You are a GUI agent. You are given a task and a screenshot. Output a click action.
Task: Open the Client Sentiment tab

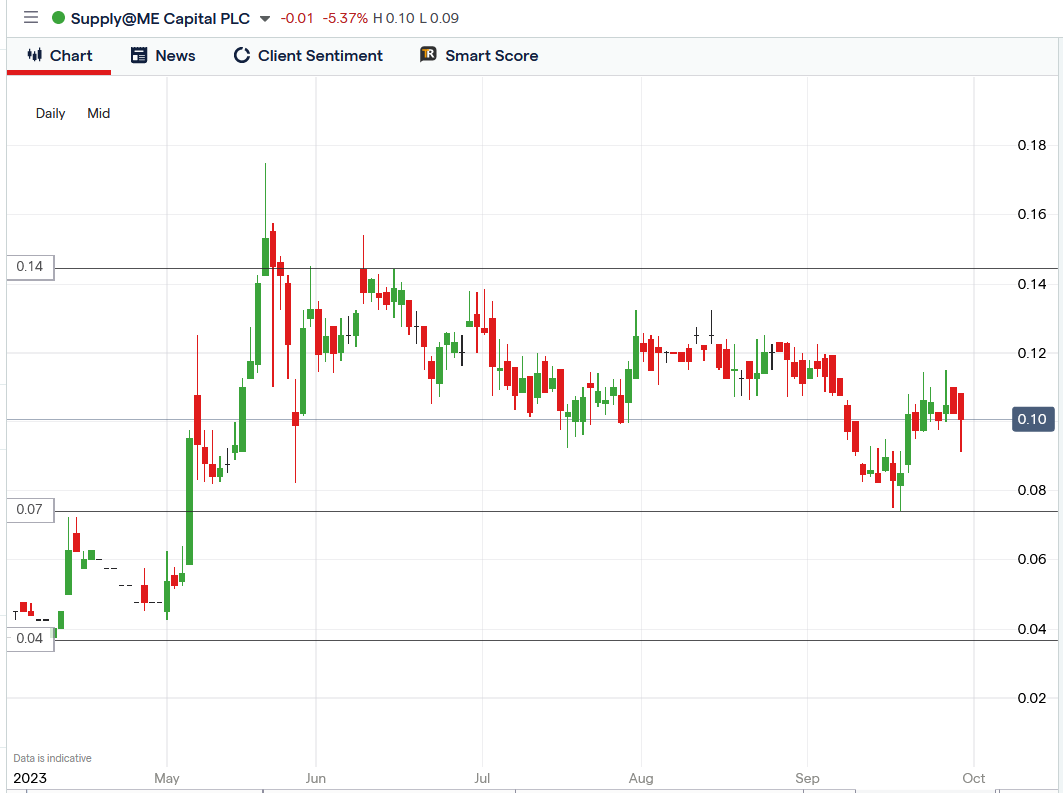(308, 56)
